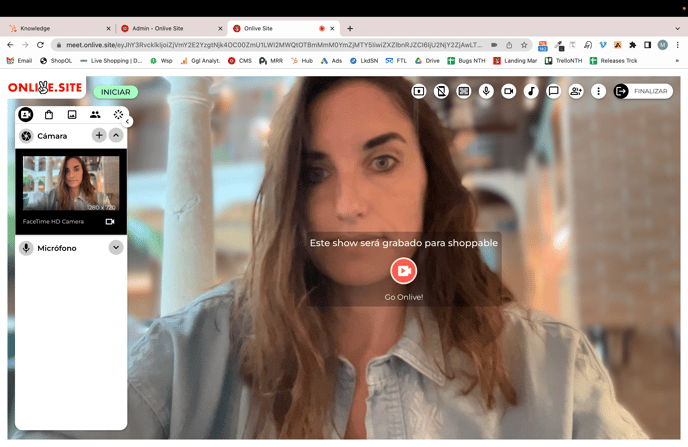Image resolution: width=688 pixels, height=447 pixels.
Task: Collapse the left side panel with arrow
Action: point(128,121)
